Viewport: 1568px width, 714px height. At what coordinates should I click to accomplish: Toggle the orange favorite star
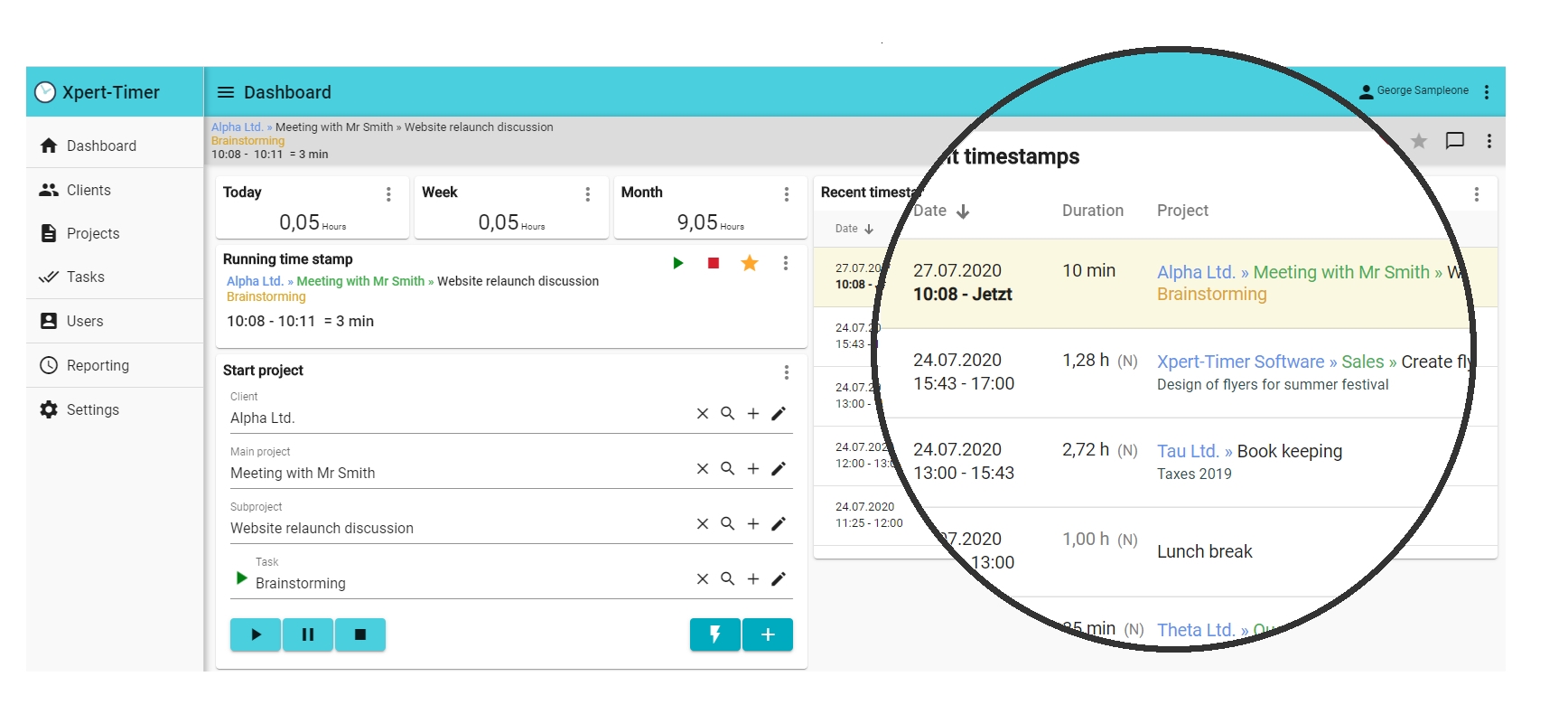(x=750, y=263)
